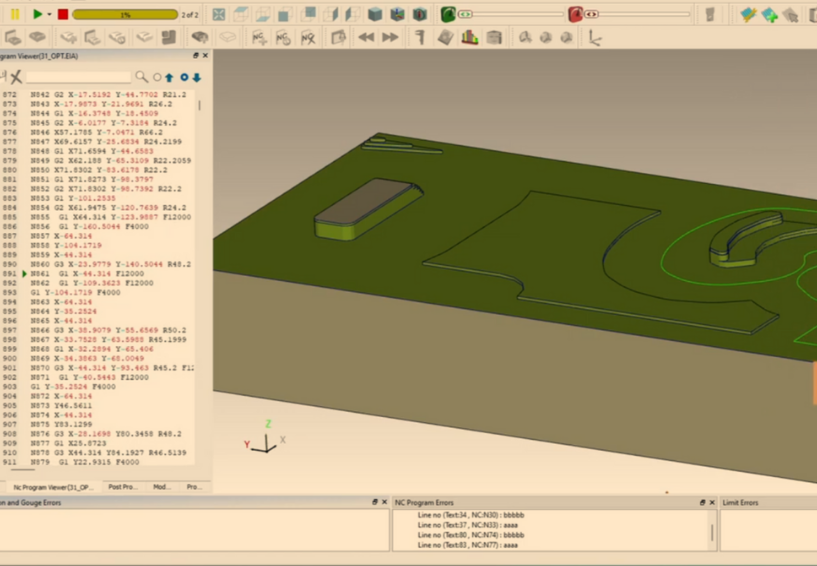
Task: Click the axis coordinate system icon in toolbar
Action: coord(595,38)
